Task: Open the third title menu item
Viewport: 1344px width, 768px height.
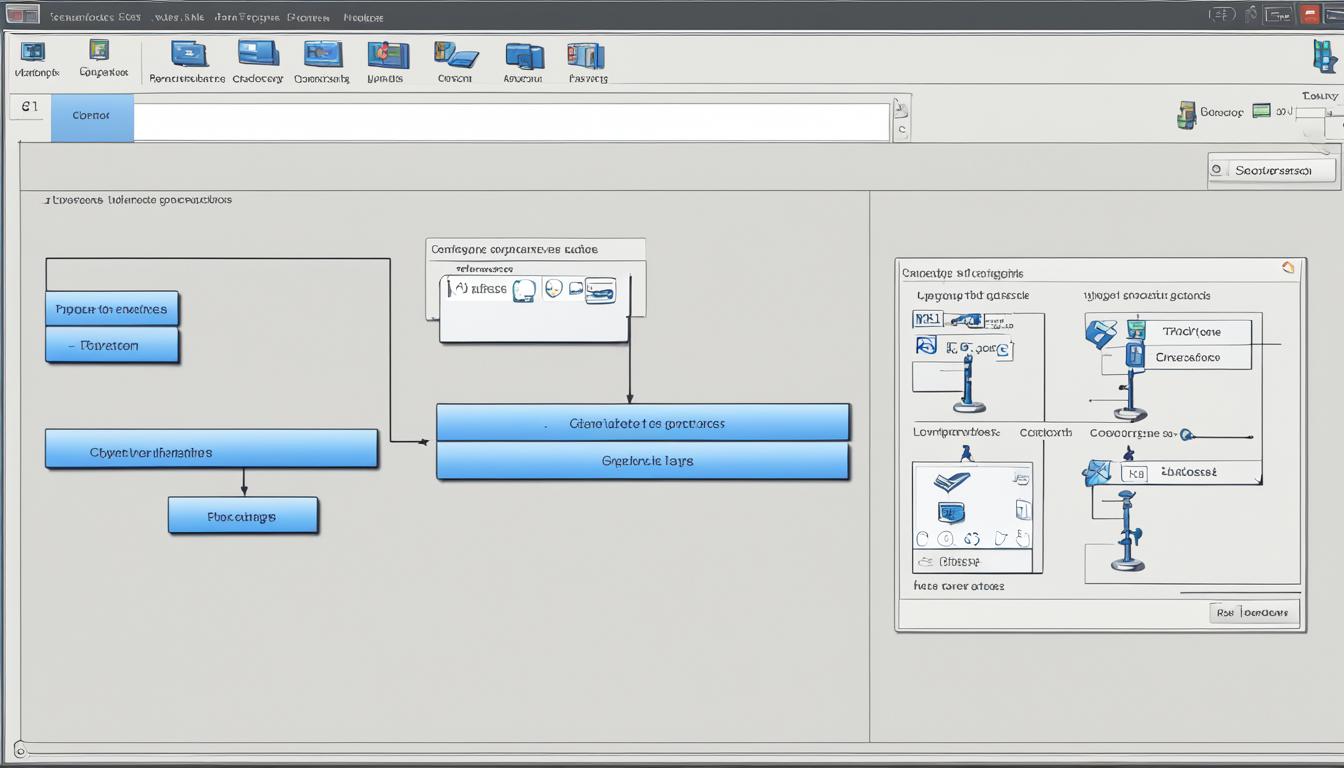Action: coord(246,17)
